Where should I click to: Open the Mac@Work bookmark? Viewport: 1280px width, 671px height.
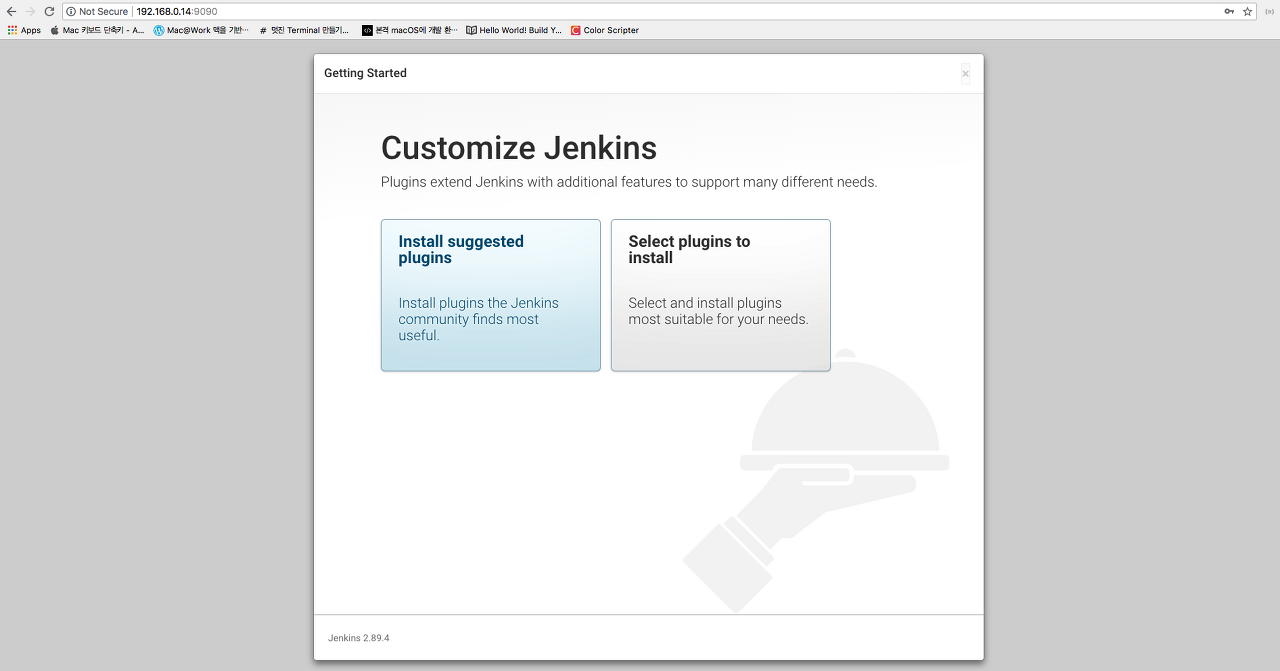point(201,30)
